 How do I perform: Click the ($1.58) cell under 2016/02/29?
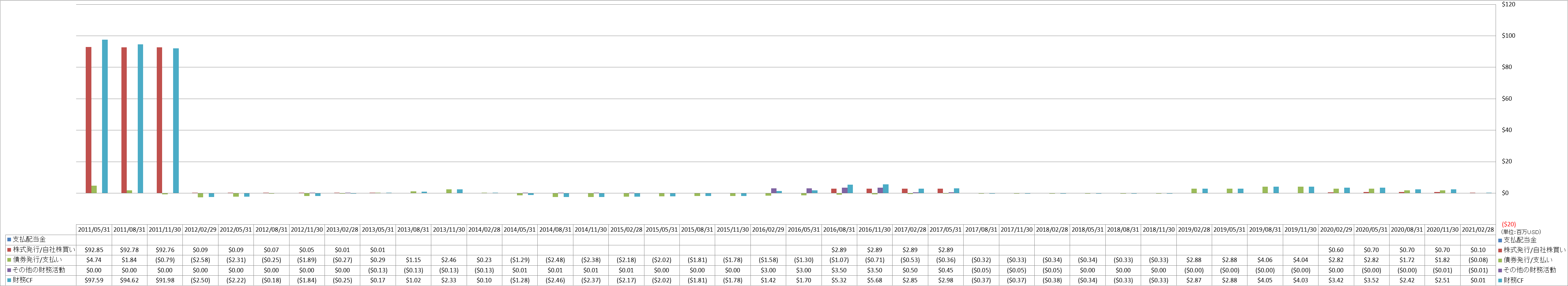tap(768, 260)
